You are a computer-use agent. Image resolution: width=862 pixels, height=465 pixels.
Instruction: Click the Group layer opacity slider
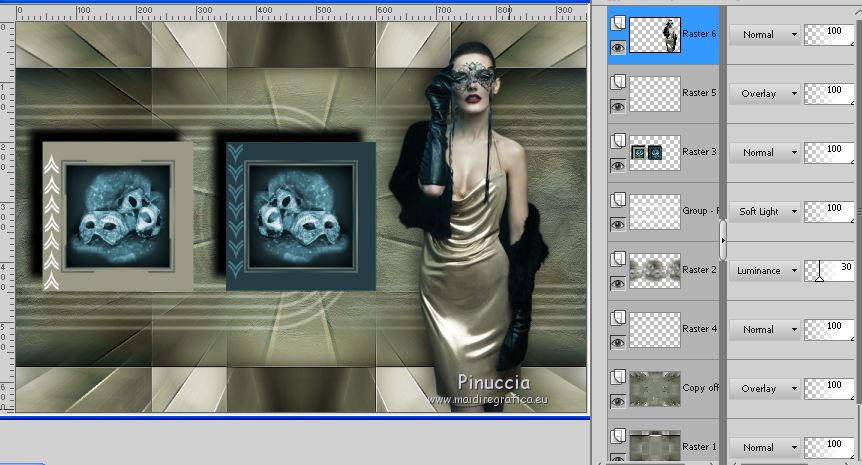point(829,212)
